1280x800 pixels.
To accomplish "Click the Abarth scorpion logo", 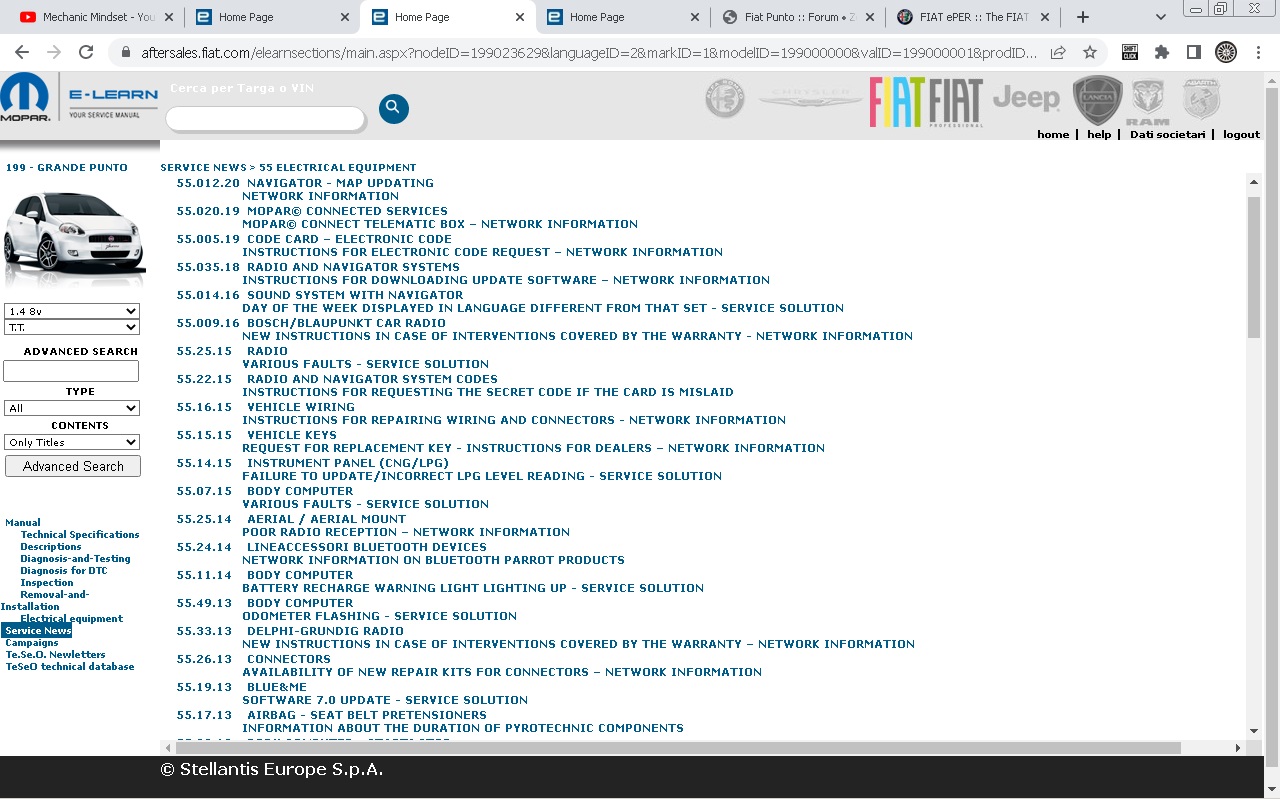I will [x=1201, y=100].
